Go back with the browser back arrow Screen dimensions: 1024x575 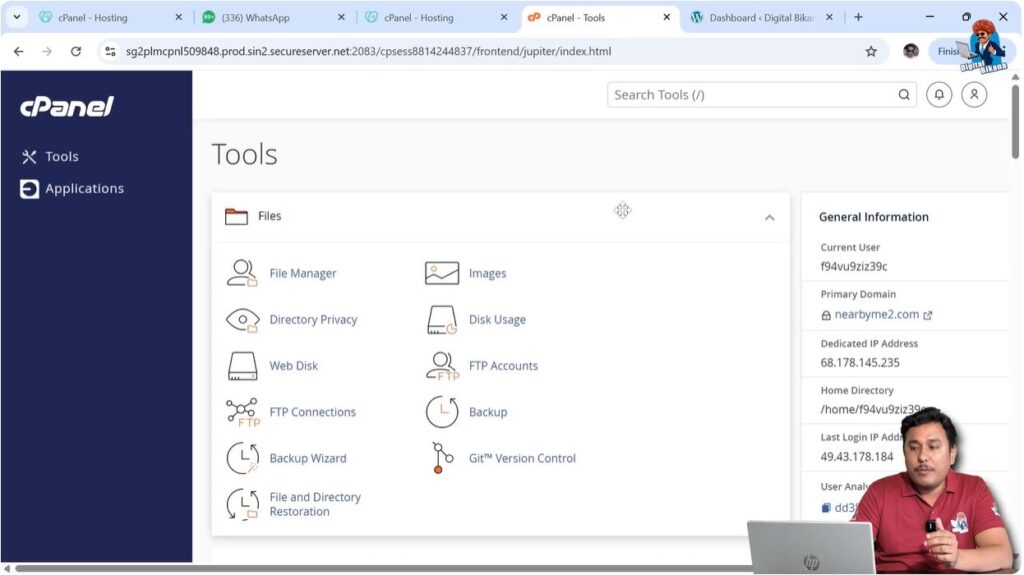pyautogui.click(x=18, y=52)
